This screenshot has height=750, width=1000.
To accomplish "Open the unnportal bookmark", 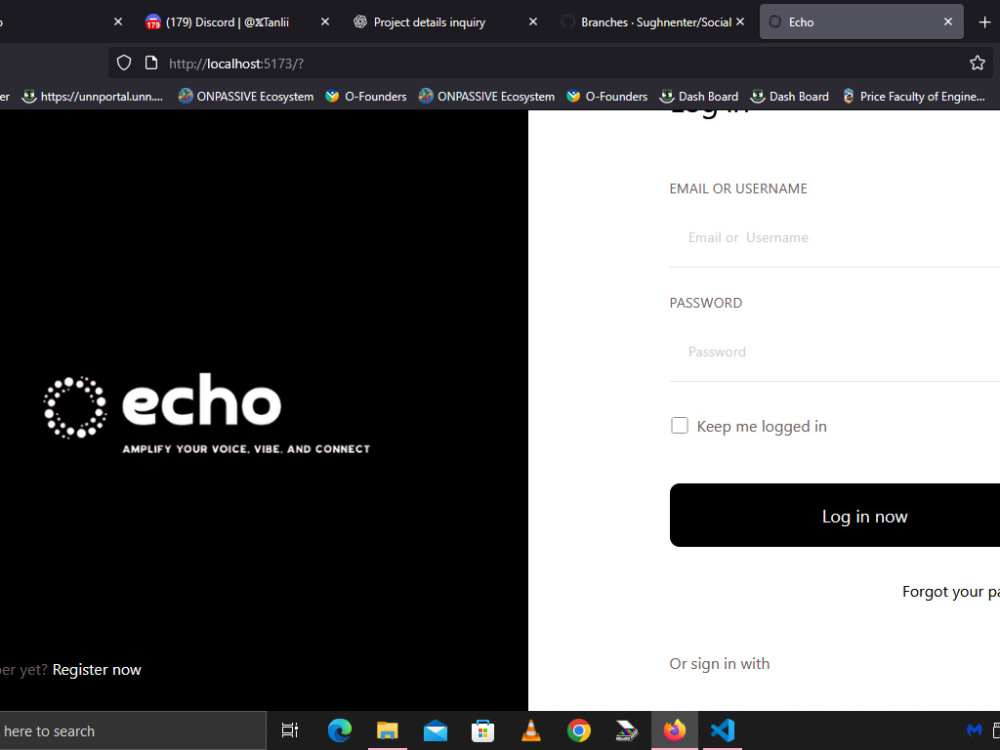I will pyautogui.click(x=92, y=96).
